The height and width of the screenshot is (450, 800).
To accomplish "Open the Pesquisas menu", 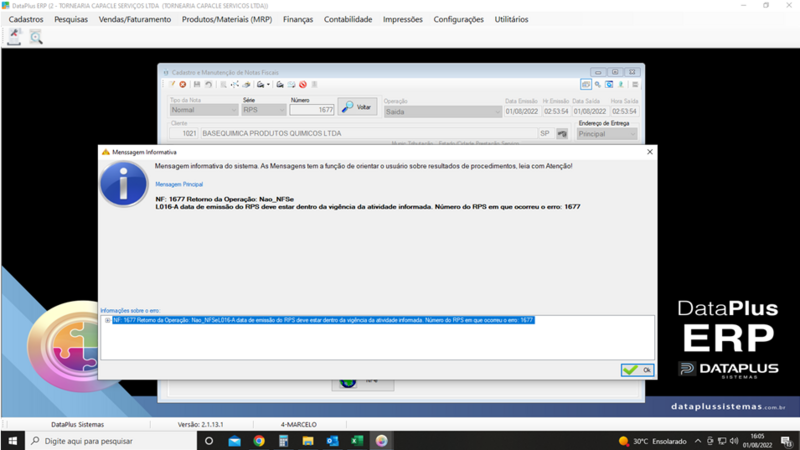I will pos(71,19).
